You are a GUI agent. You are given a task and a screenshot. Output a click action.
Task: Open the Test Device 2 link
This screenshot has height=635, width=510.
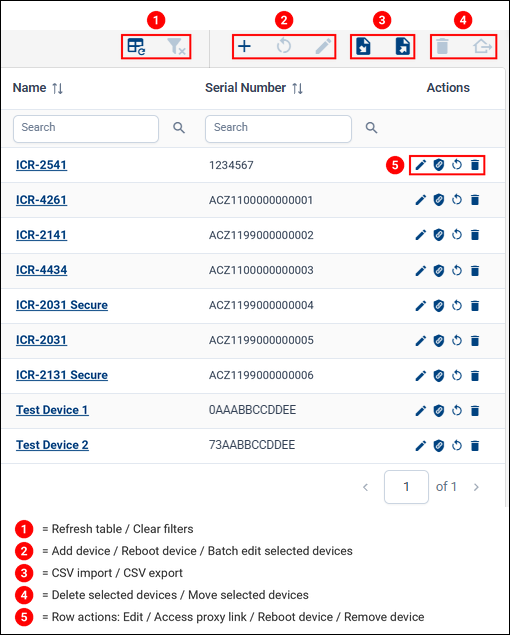click(52, 445)
